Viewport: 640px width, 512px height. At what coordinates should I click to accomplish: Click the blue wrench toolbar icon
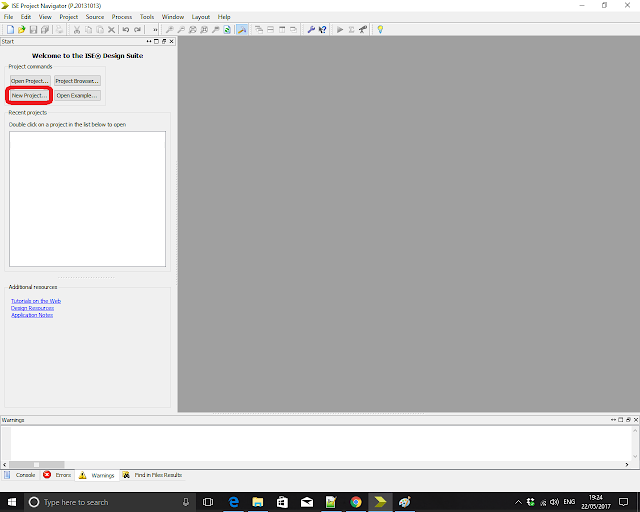(x=311, y=29)
